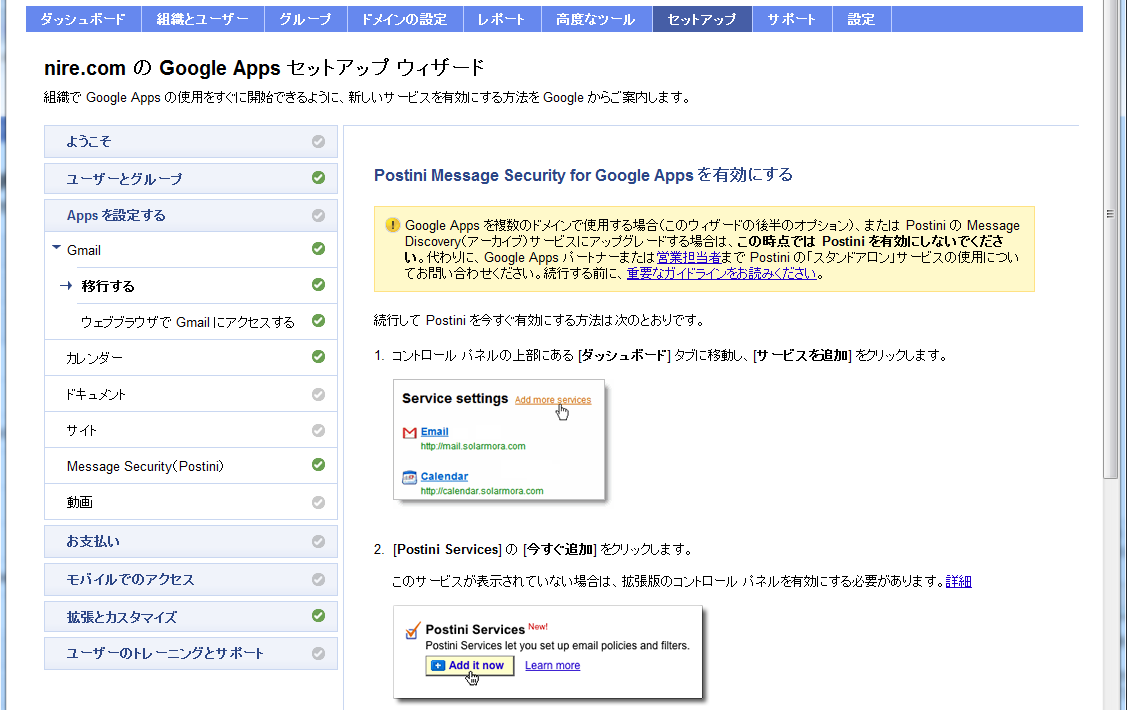Image resolution: width=1127 pixels, height=710 pixels.
Task: Click the page vertical scrollbar thumb
Action: (1111, 240)
